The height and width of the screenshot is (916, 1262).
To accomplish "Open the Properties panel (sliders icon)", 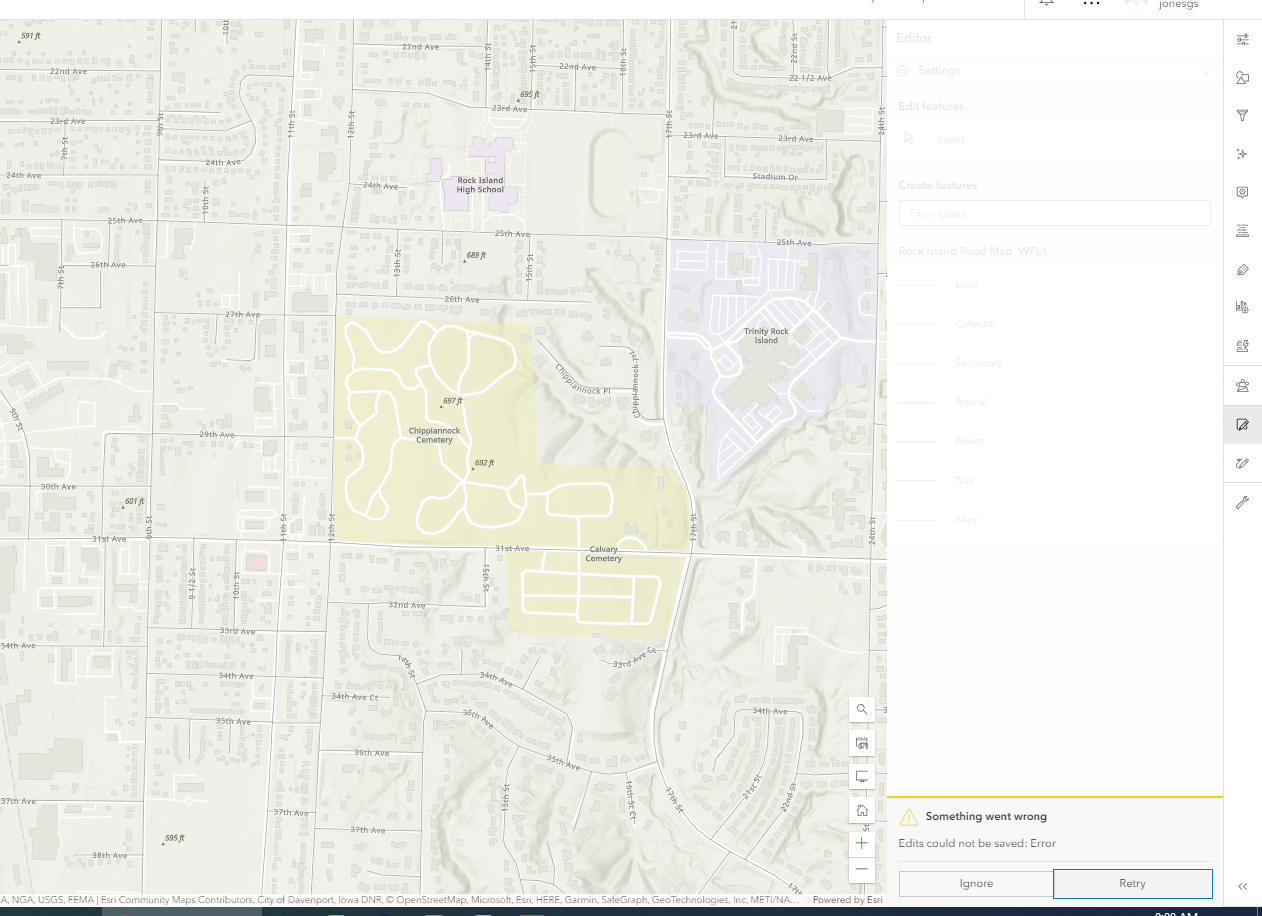I will (1242, 38).
